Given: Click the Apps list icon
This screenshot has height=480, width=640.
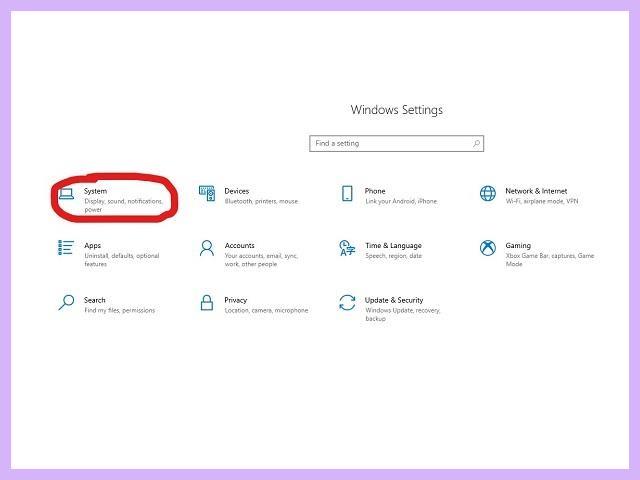Looking at the screenshot, I should click(66, 248).
